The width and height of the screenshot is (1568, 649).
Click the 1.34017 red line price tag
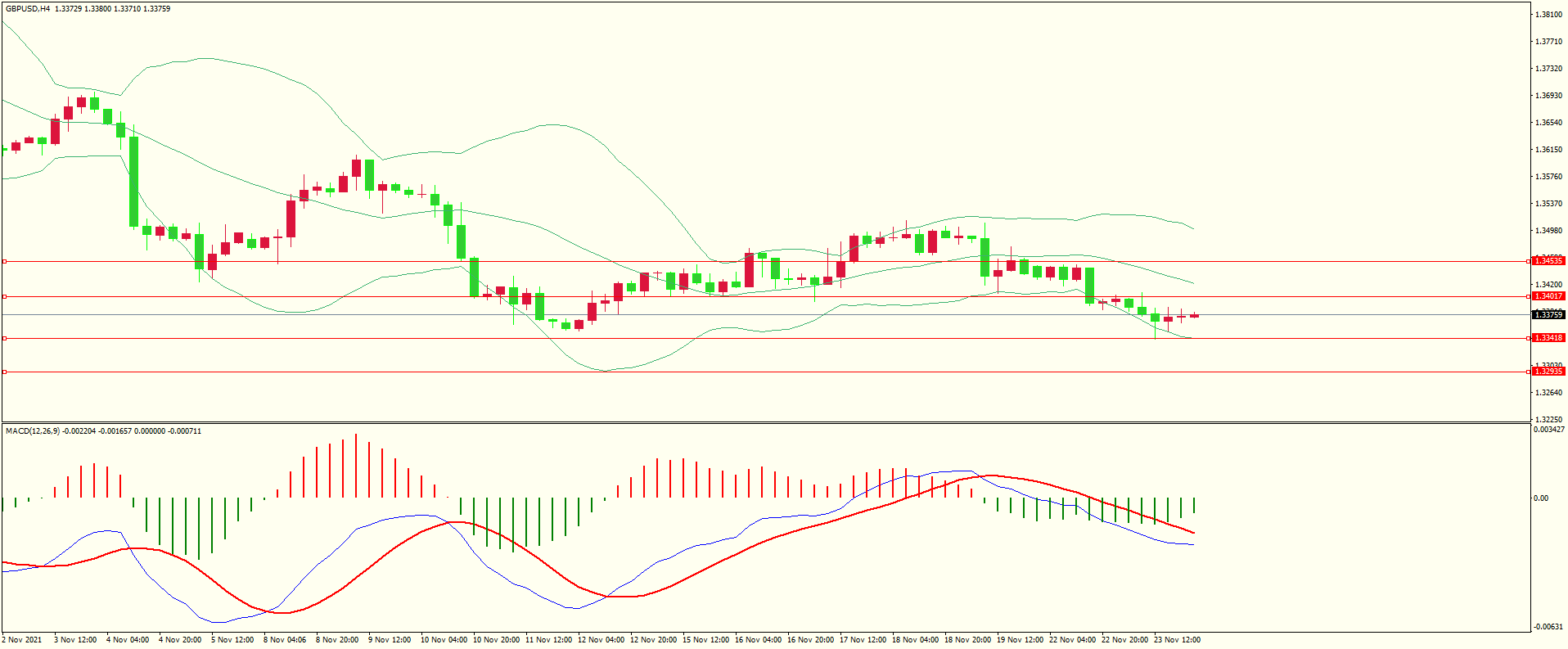click(x=1548, y=296)
